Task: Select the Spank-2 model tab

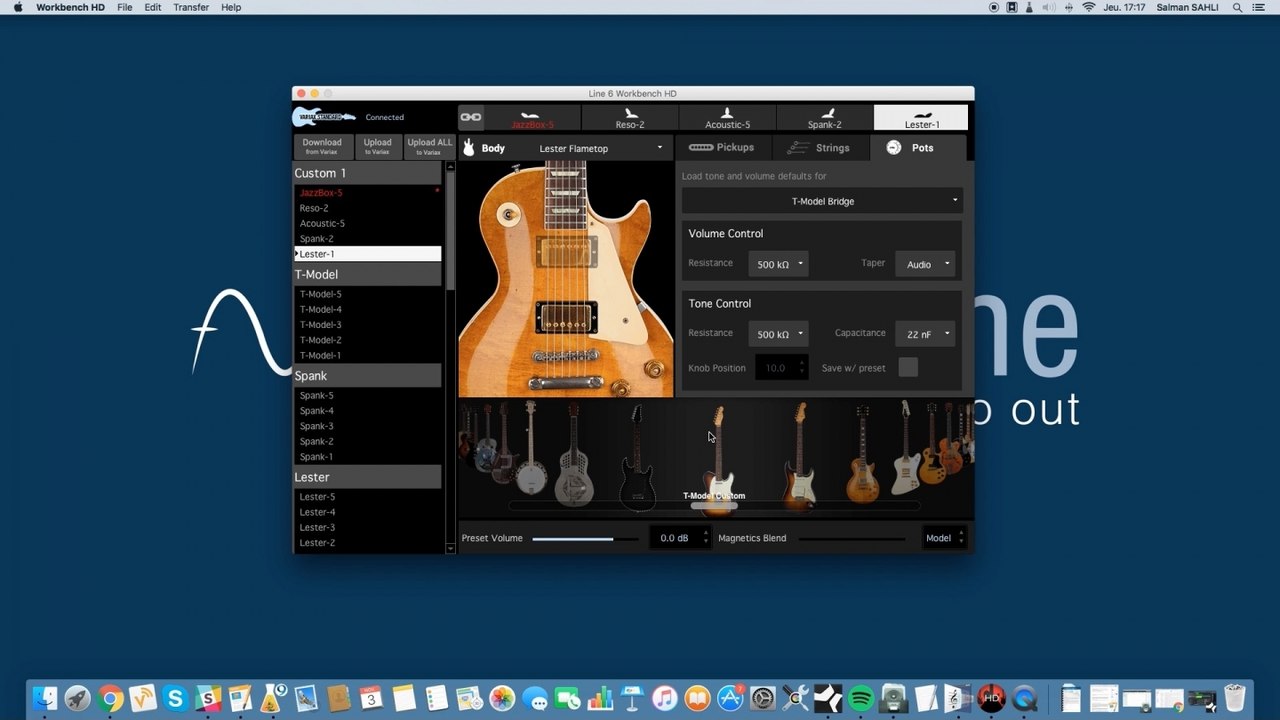Action: [824, 118]
